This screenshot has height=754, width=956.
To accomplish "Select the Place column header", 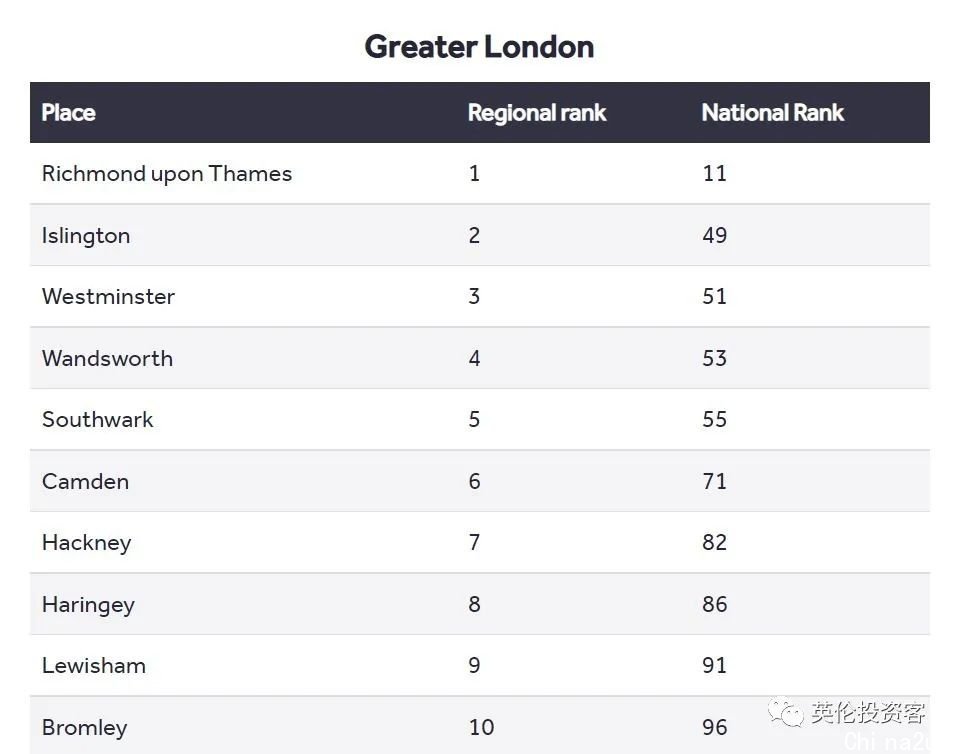I will [x=68, y=113].
